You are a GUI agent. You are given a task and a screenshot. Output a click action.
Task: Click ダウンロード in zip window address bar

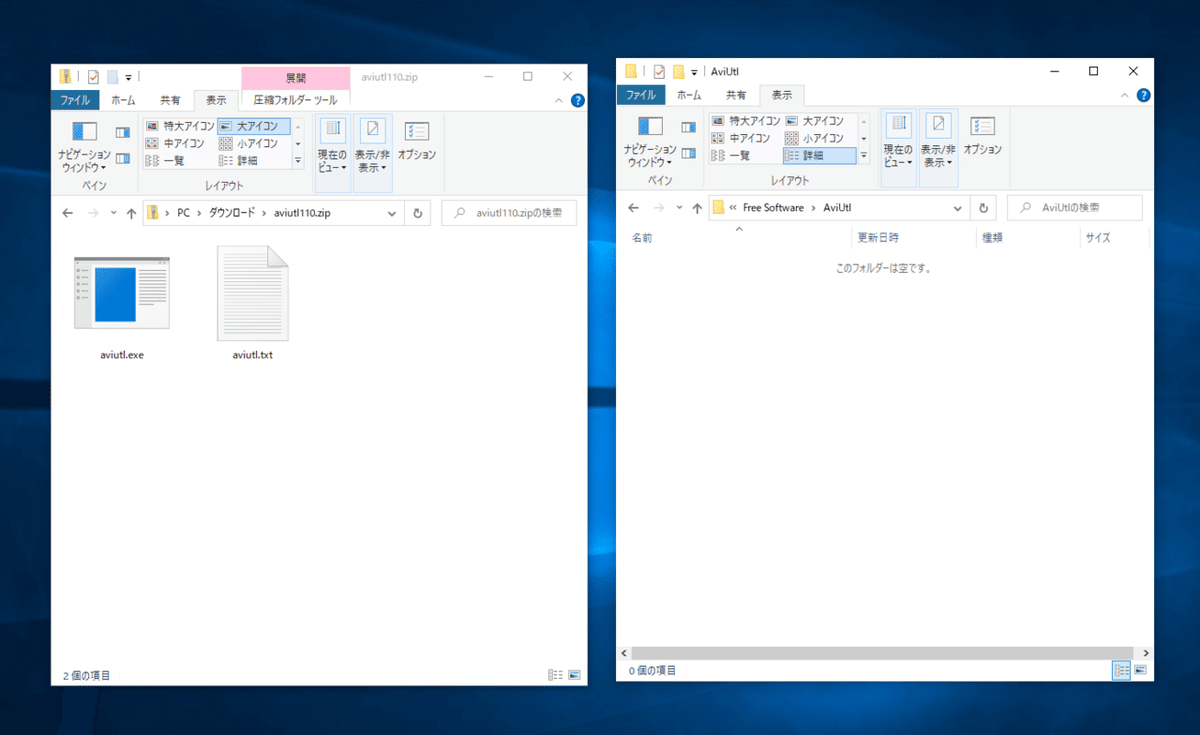point(231,213)
